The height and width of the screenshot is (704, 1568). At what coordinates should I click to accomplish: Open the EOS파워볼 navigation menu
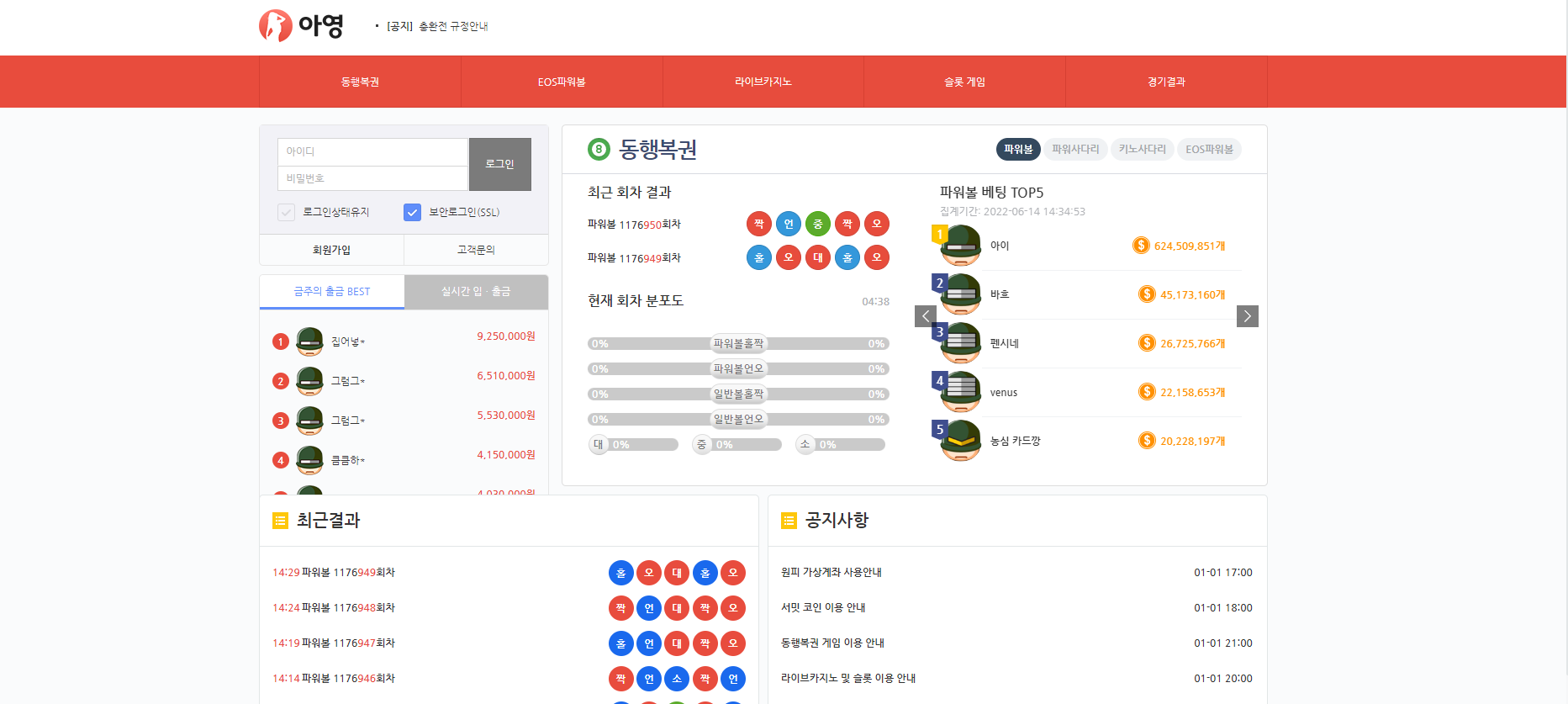pyautogui.click(x=562, y=82)
